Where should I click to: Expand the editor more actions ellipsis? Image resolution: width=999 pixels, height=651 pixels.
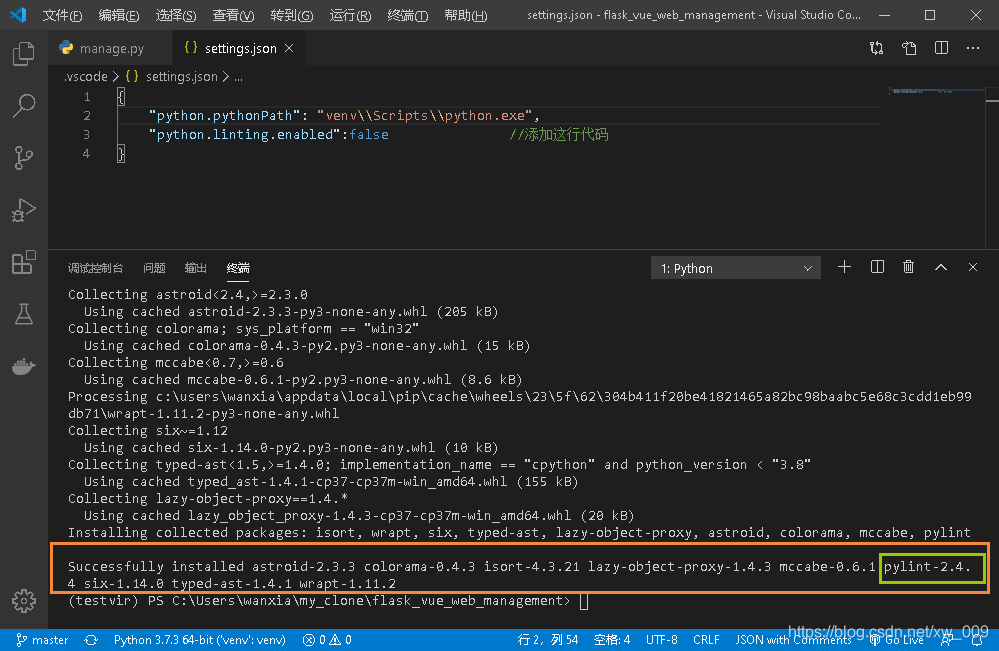pos(973,47)
